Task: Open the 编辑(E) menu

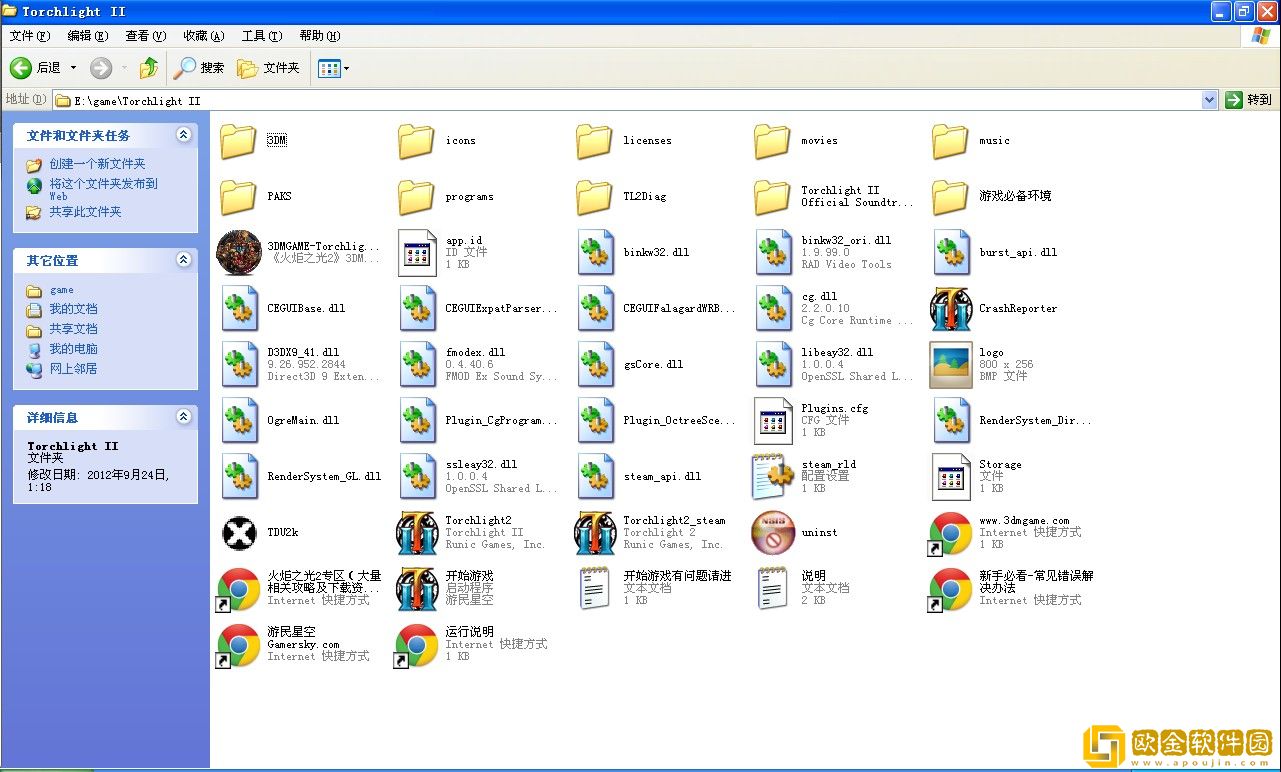Action: 87,36
